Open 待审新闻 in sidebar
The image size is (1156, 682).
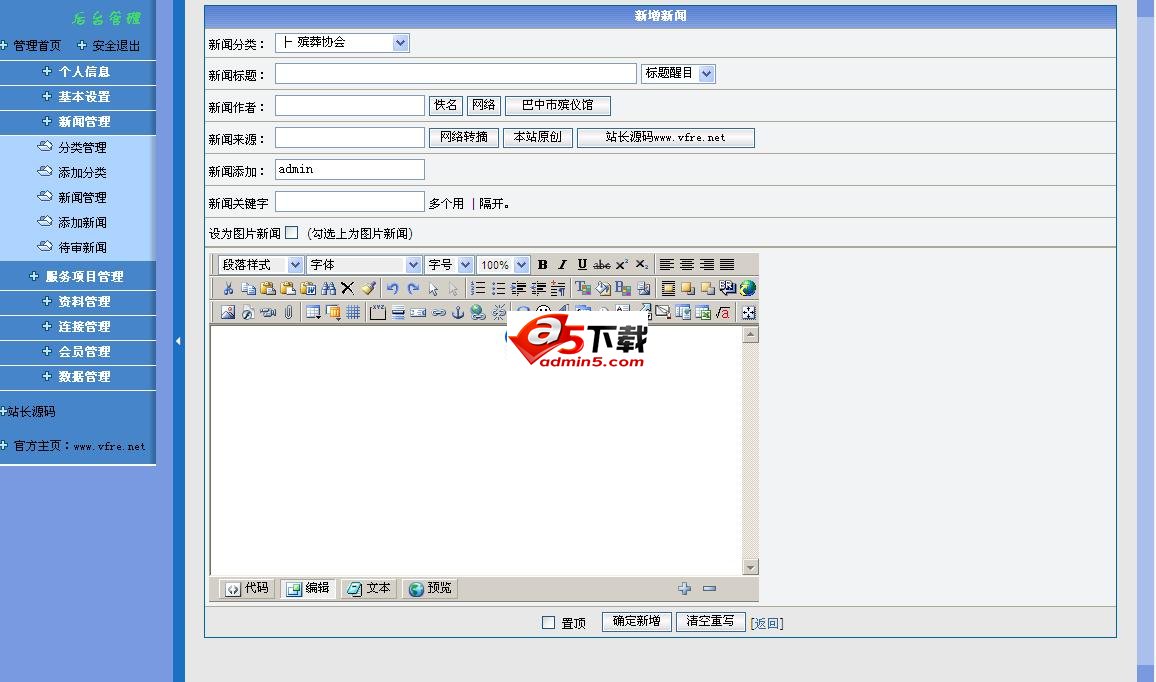tap(82, 248)
